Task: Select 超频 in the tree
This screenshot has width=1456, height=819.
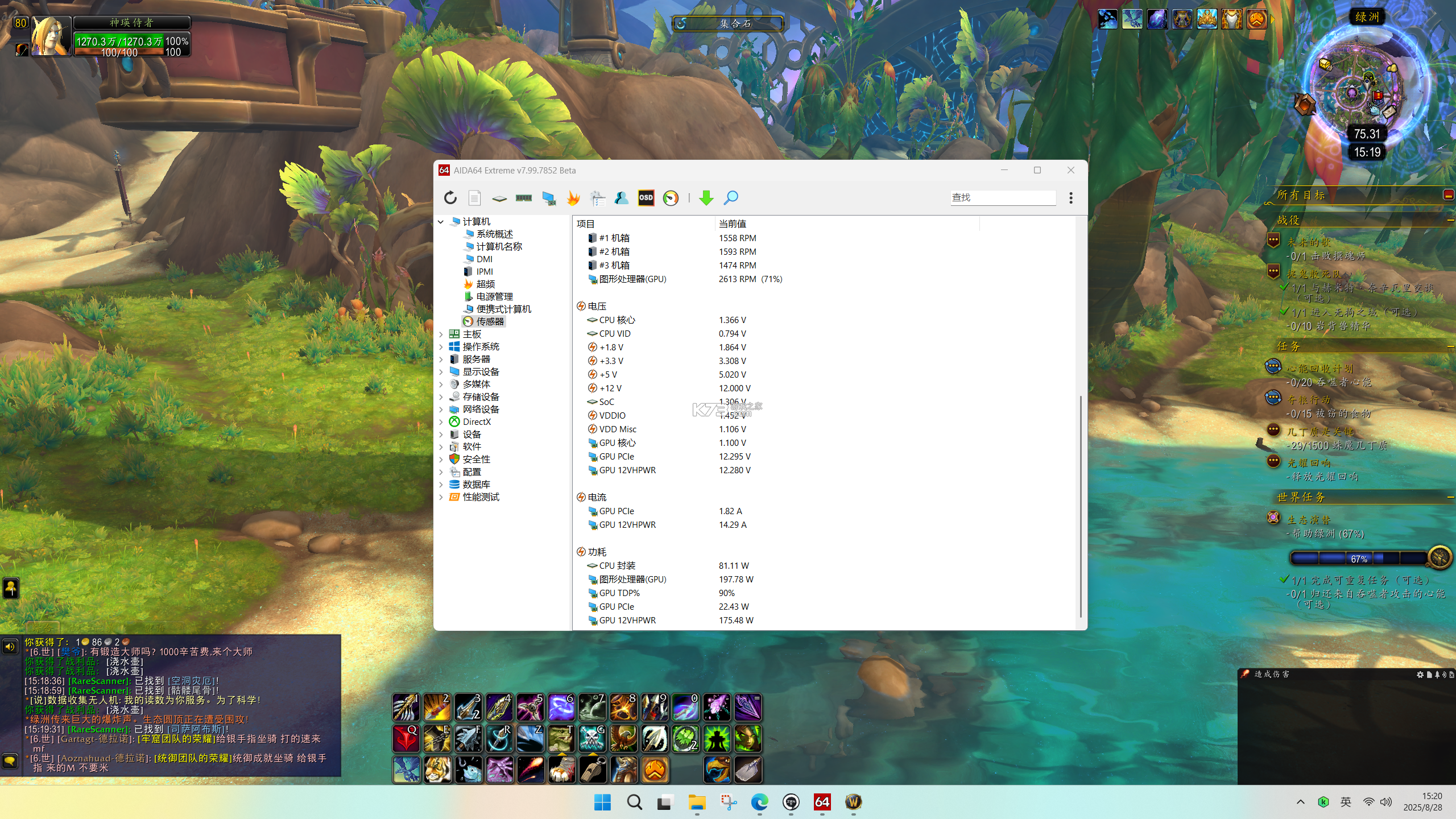Action: point(485,284)
